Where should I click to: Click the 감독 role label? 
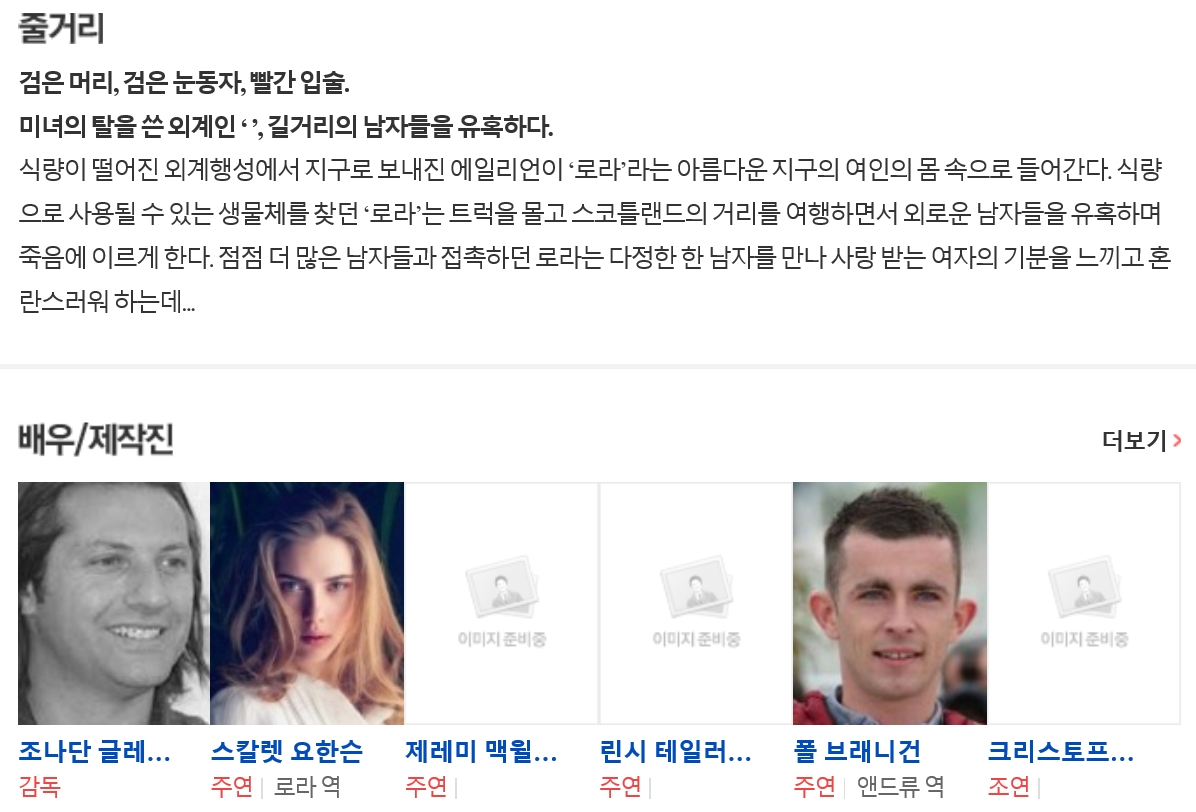tap(40, 786)
